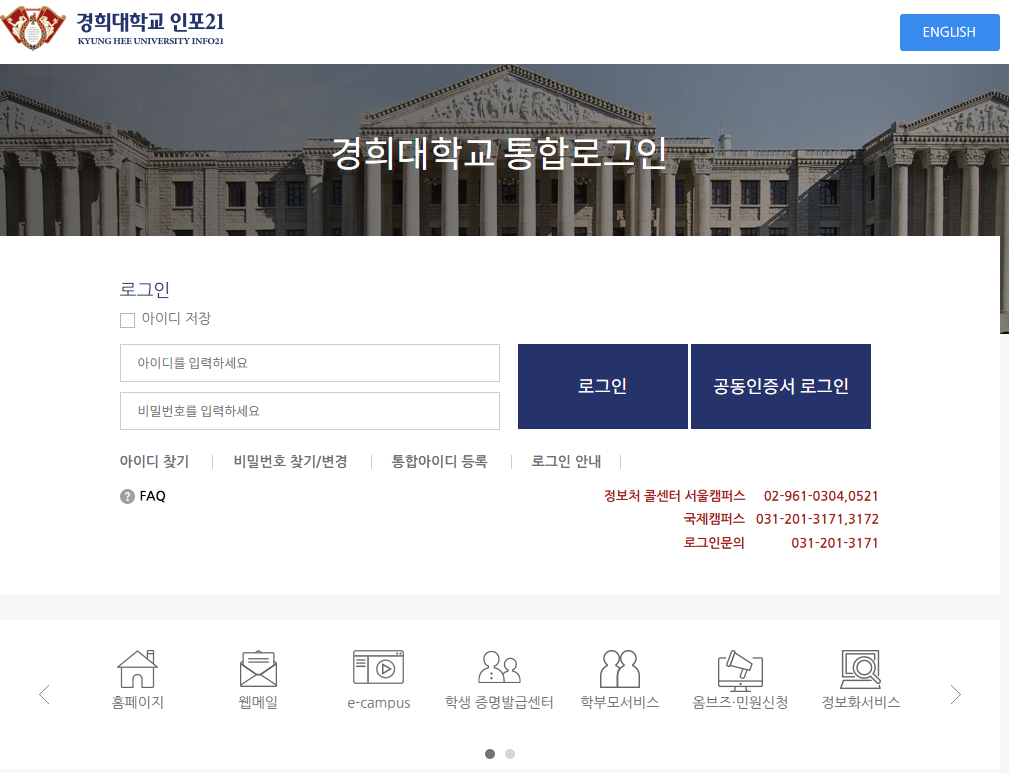Open the 학생 증명발급센터 certificate icon
Image resolution: width=1009 pixels, height=773 pixels.
tap(499, 668)
